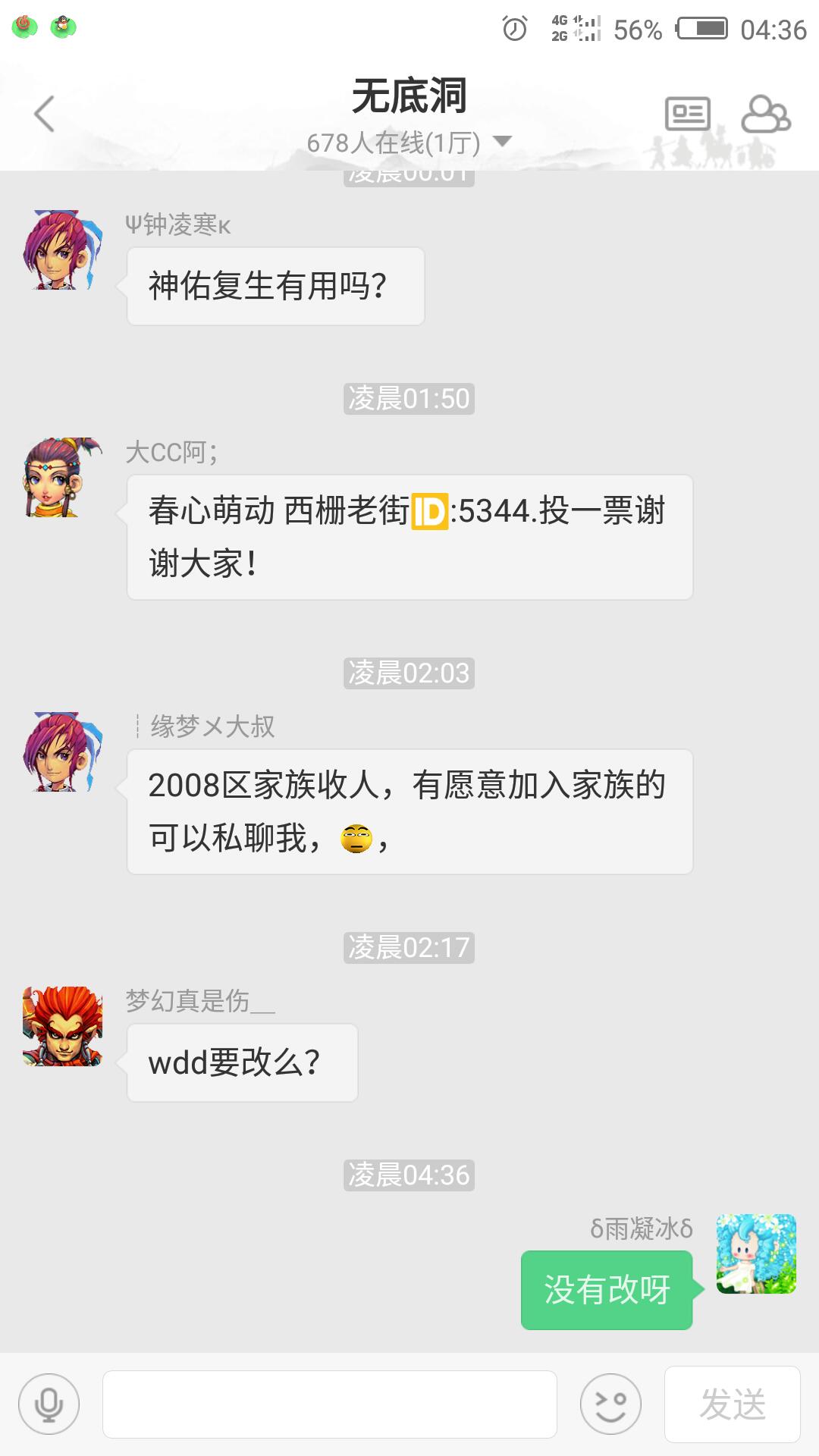Tap δ雨凝冰δ's own avatar

[x=756, y=1254]
